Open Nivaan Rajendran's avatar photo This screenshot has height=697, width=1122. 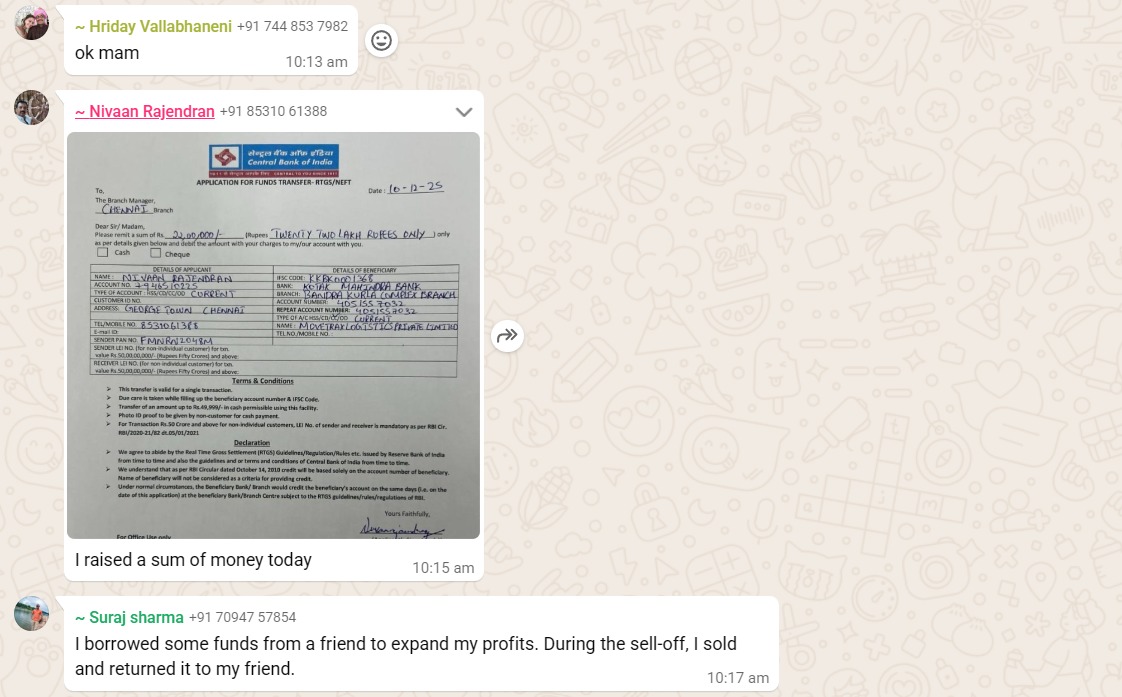pos(31,107)
